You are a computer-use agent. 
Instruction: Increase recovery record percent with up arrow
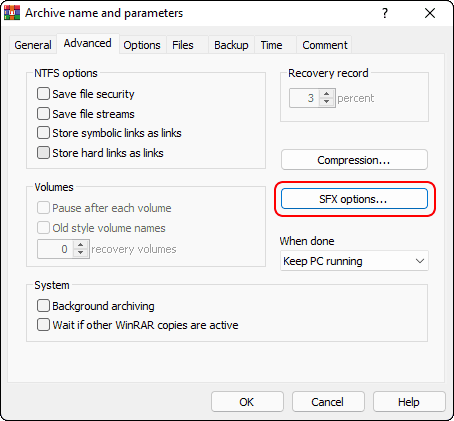point(327,94)
